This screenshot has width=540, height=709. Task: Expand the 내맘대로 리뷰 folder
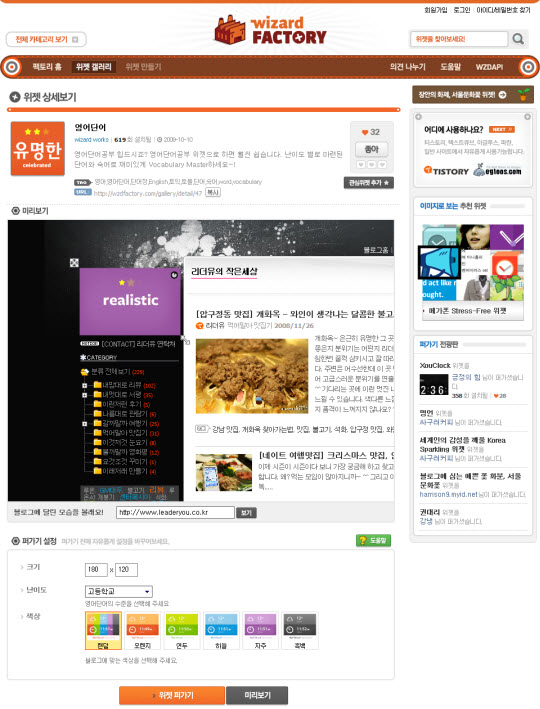coord(85,386)
